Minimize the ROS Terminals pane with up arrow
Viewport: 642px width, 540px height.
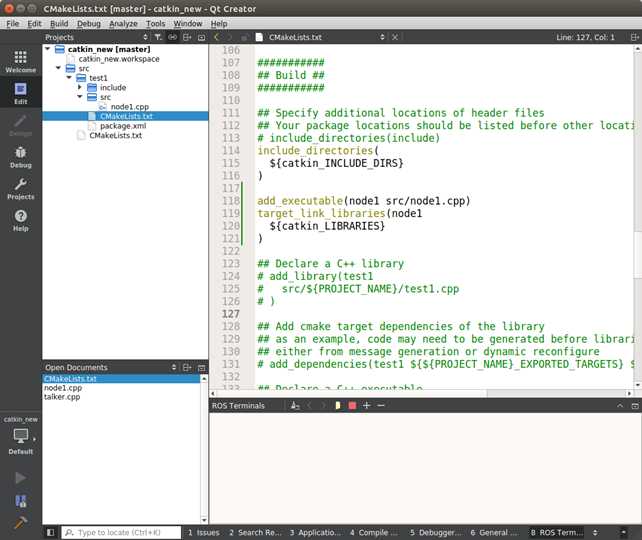pos(620,406)
